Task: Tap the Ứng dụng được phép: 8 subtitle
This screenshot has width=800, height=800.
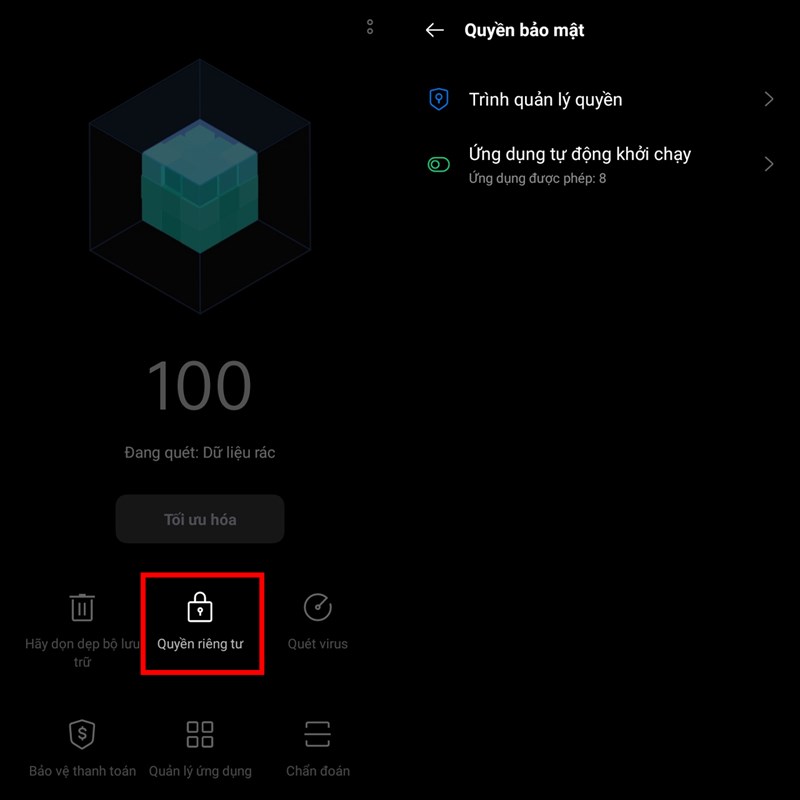Action: point(537,179)
